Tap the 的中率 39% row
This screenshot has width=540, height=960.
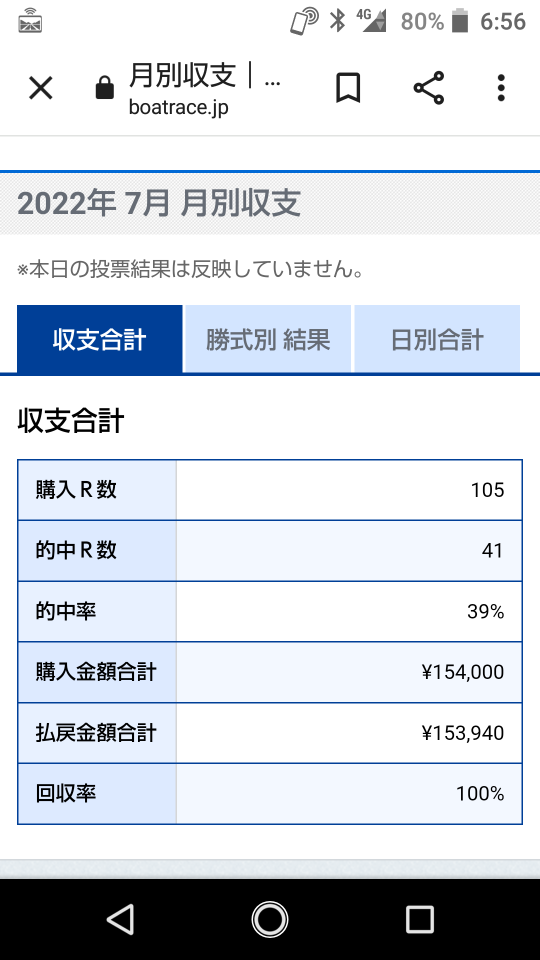(270, 612)
